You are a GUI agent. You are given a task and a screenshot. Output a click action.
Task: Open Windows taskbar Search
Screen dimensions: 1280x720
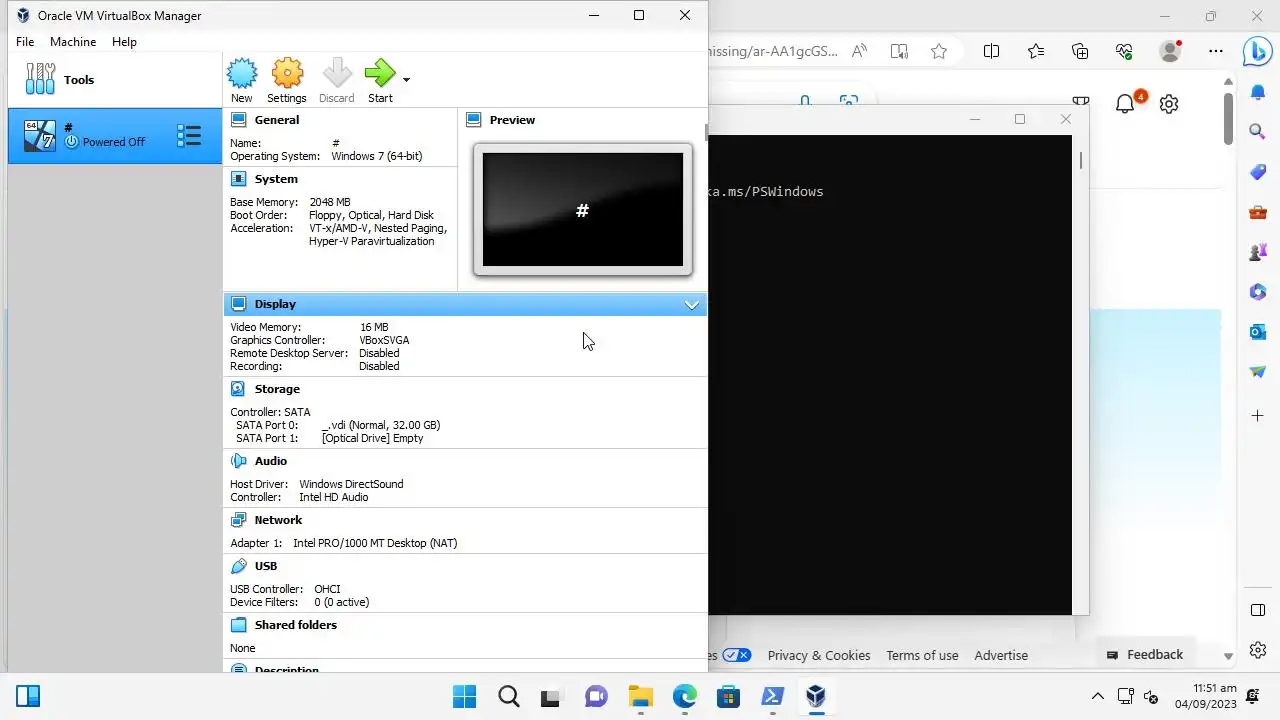(x=508, y=696)
